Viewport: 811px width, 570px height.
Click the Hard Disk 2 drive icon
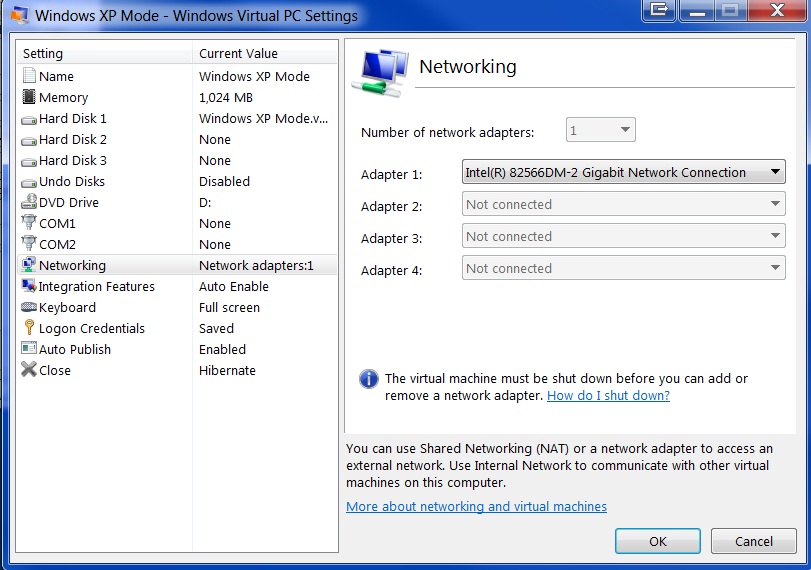coord(29,141)
